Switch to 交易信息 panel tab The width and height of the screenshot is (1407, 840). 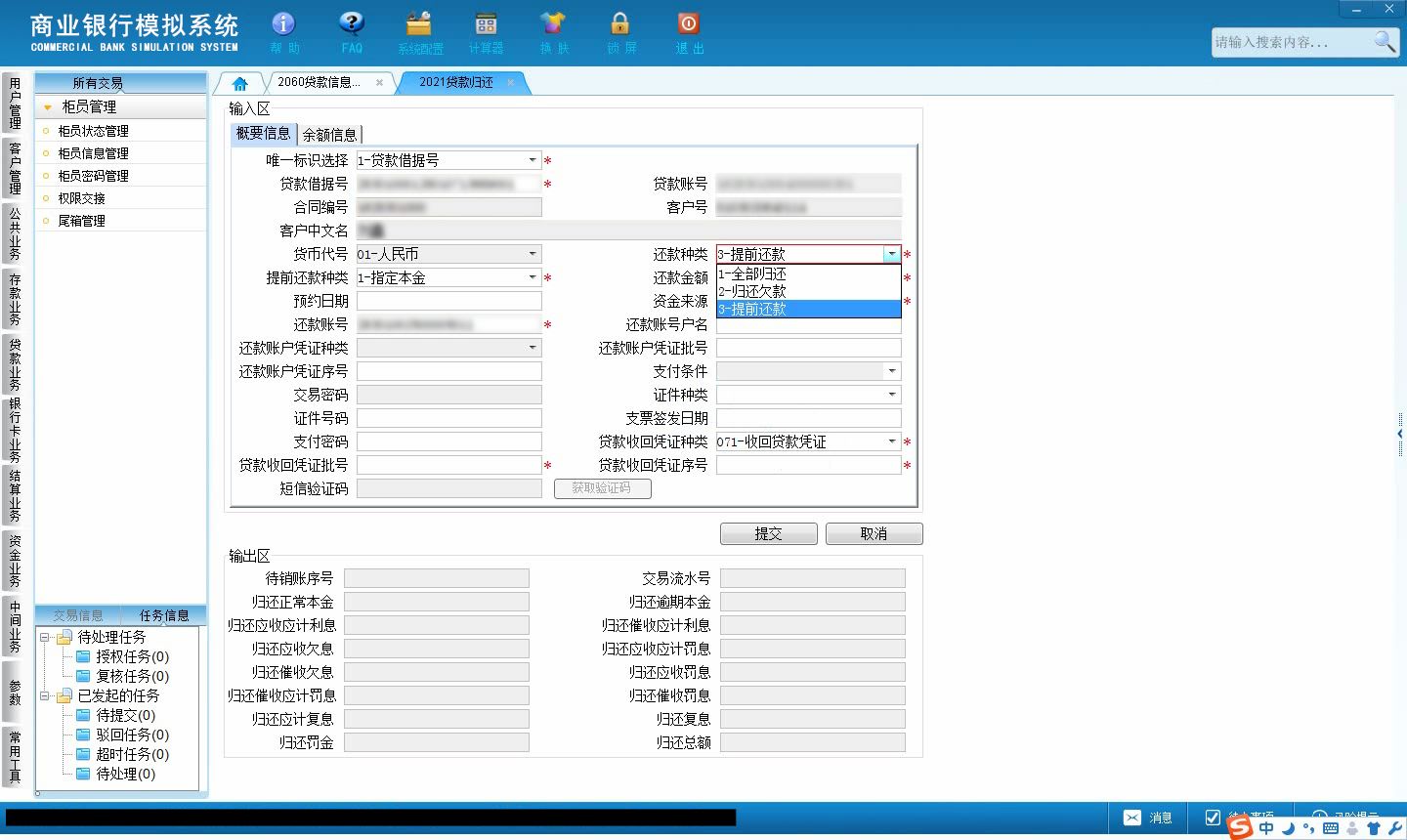tap(78, 615)
